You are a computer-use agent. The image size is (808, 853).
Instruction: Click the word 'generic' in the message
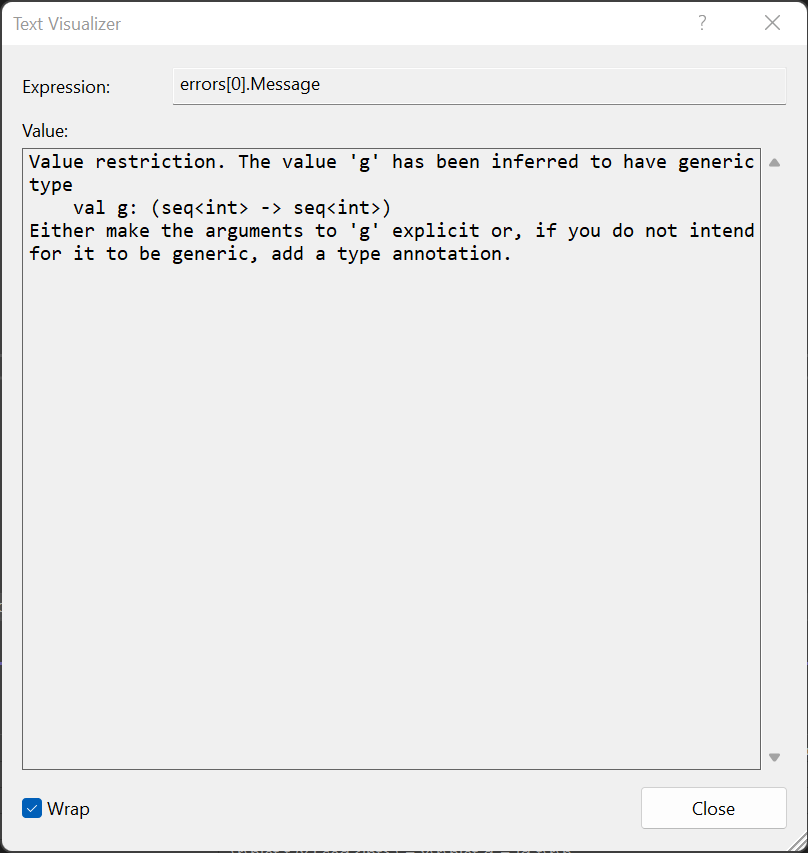click(x=715, y=161)
